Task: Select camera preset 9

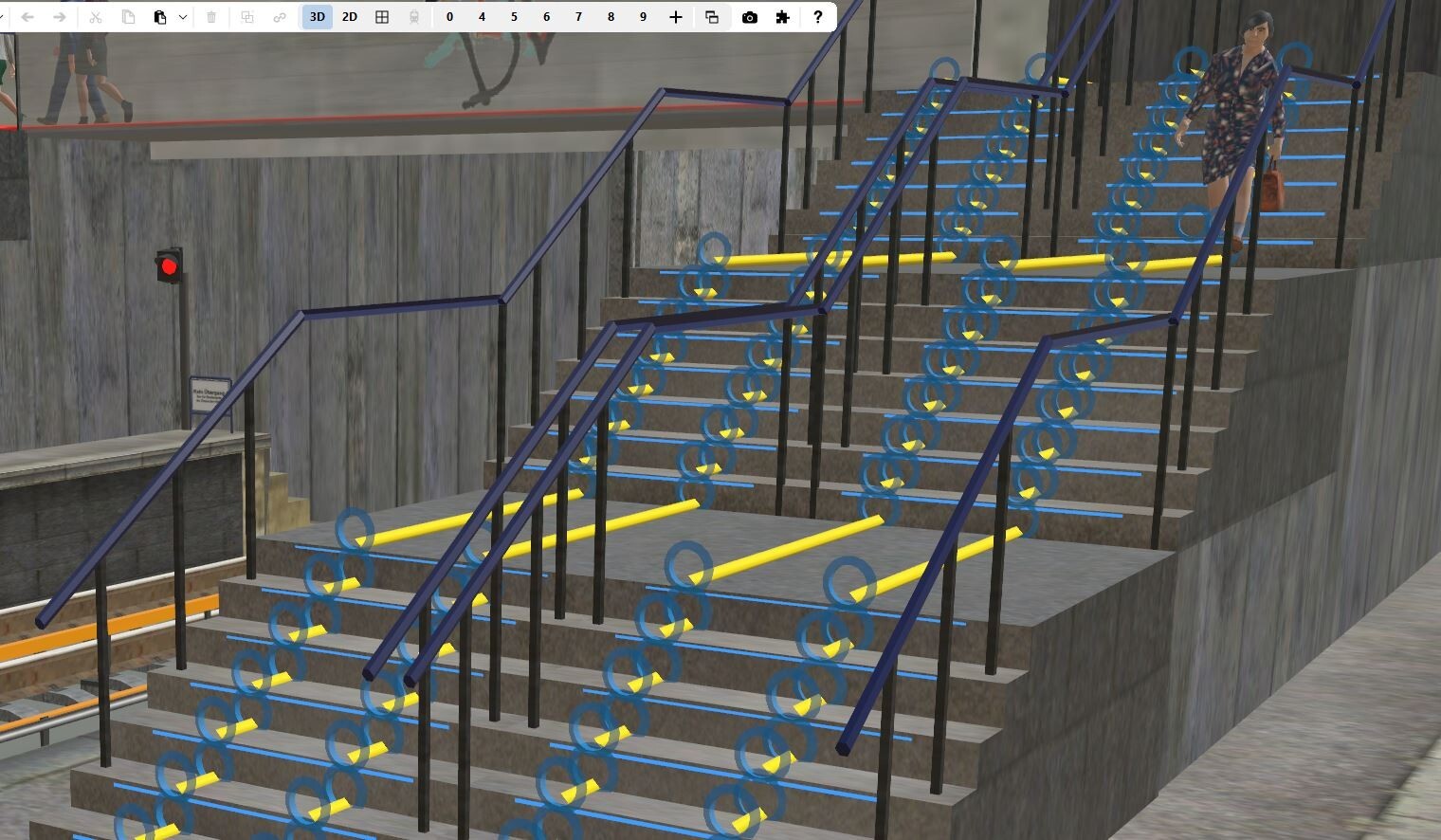Action: click(x=643, y=17)
